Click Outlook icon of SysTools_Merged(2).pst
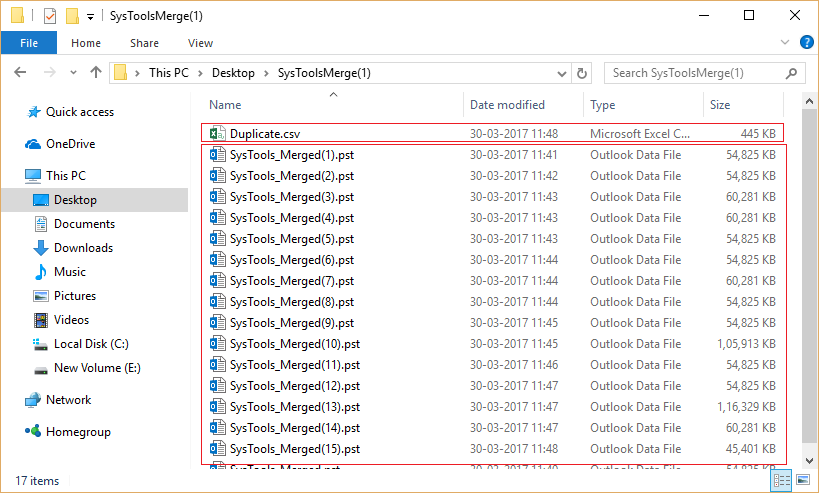Image resolution: width=819 pixels, height=493 pixels. [x=217, y=176]
